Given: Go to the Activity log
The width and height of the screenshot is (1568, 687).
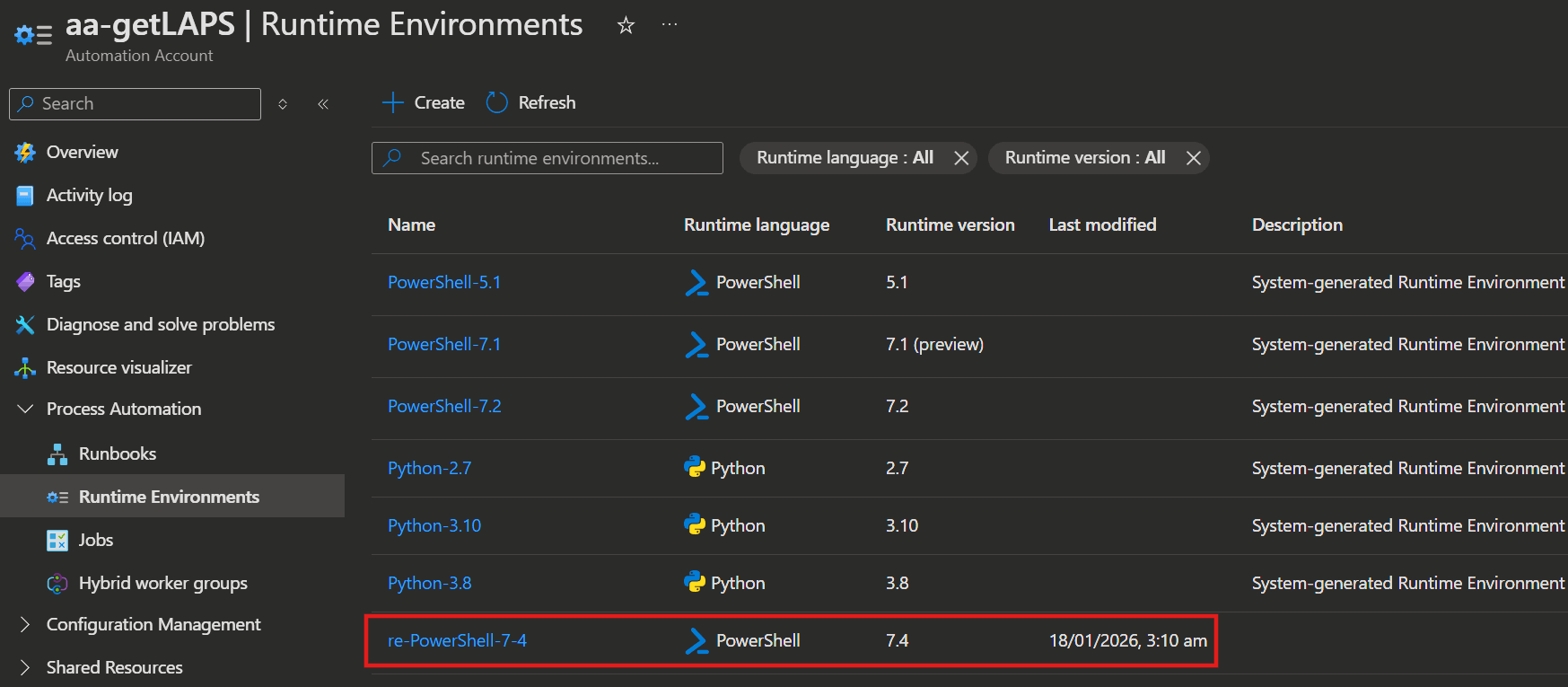Looking at the screenshot, I should 89,195.
